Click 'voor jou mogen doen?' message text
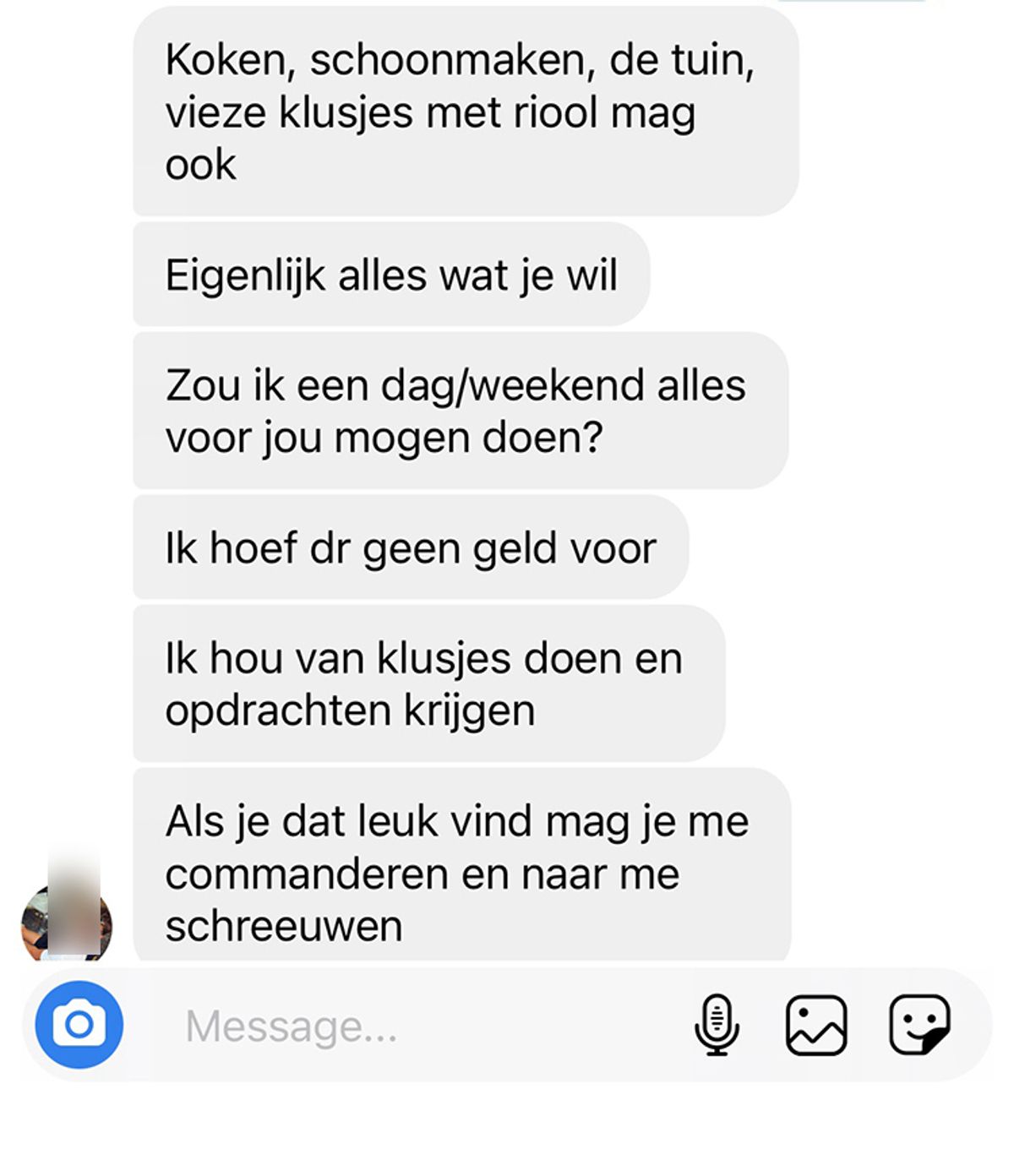The width and height of the screenshot is (1014, 1176). coord(384,438)
